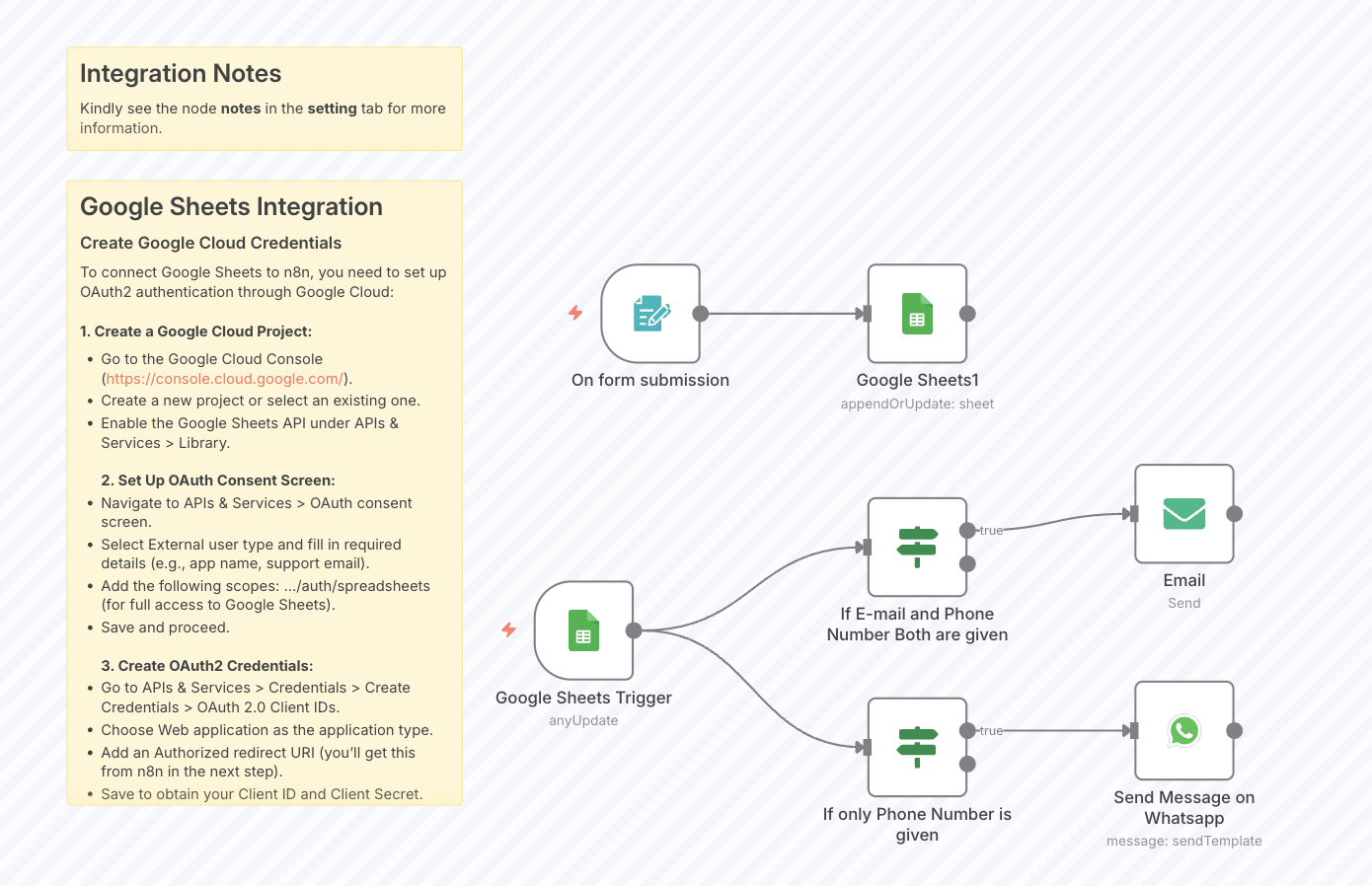1372x886 pixels.
Task: Click input connector of Whatsapp node
Action: 1133,730
